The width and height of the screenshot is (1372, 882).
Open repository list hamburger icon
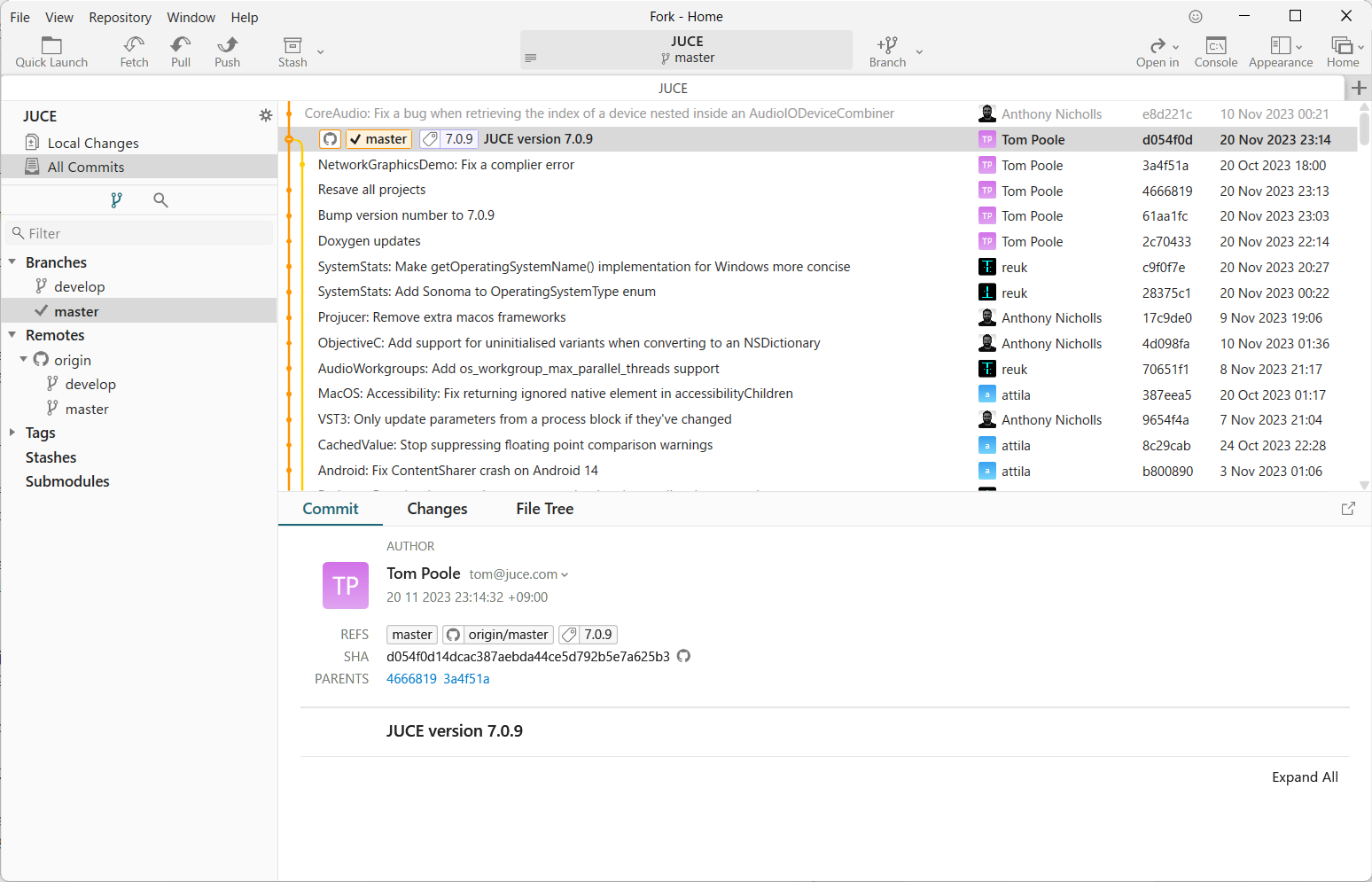[x=531, y=58]
